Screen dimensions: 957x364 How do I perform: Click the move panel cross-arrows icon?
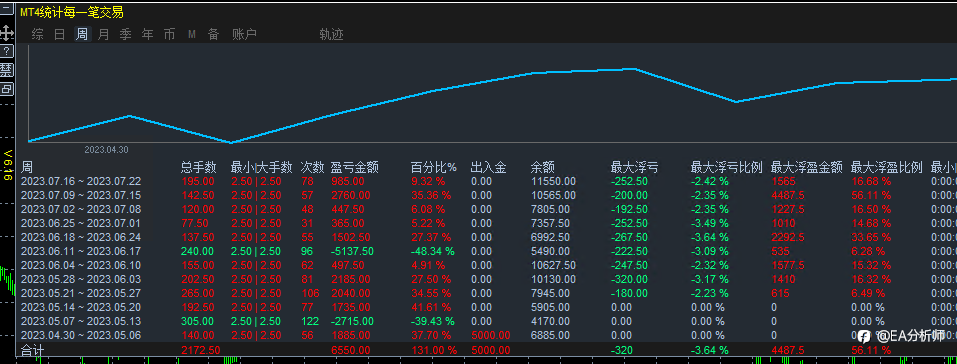pos(7,32)
